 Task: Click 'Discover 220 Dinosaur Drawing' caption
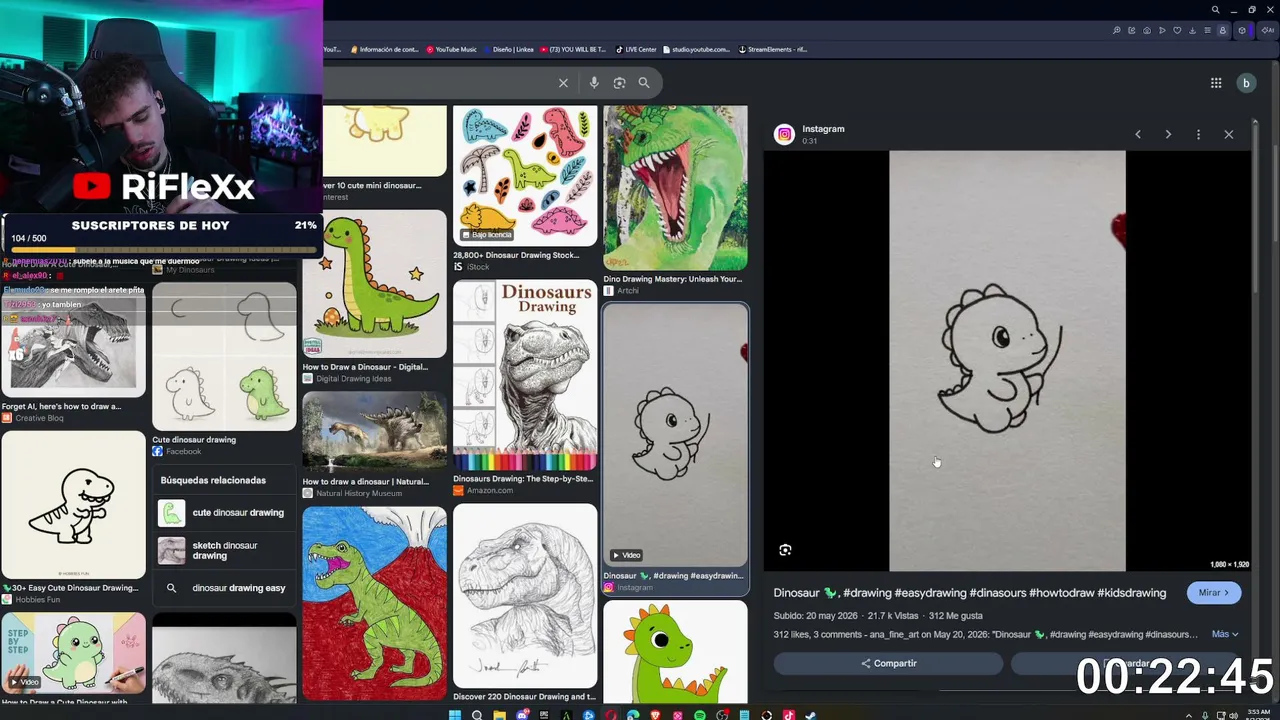click(x=524, y=697)
